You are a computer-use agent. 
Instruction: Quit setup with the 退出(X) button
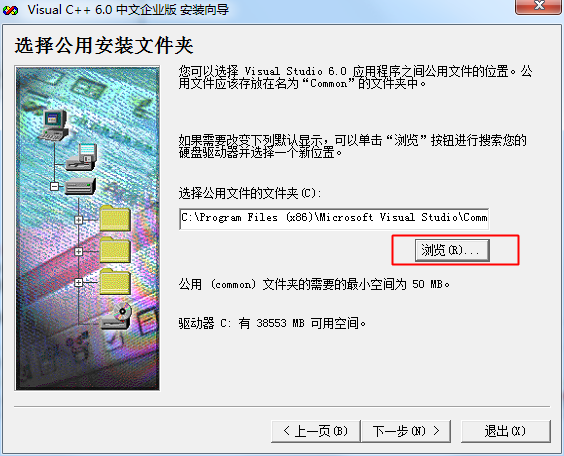[505, 431]
